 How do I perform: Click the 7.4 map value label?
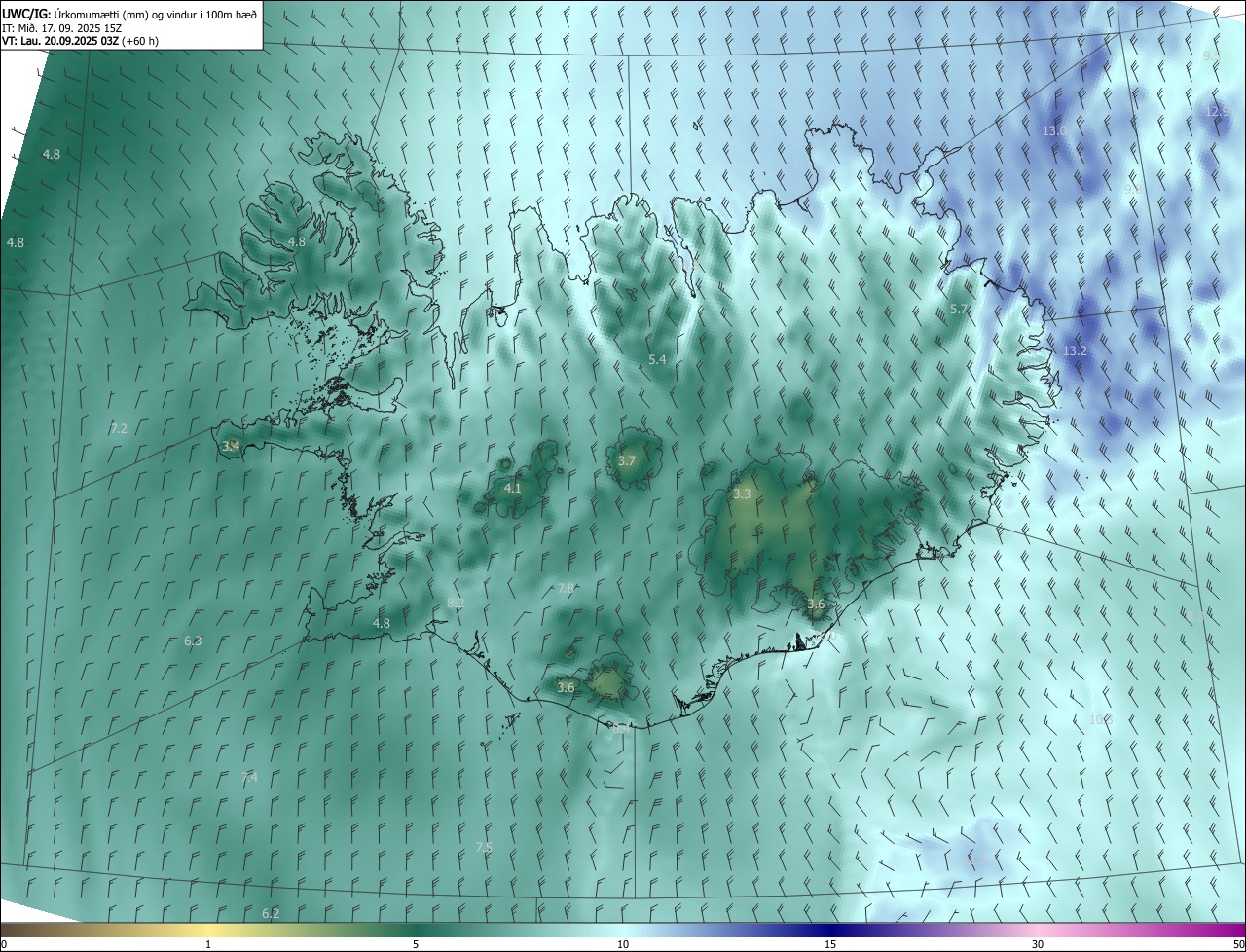(x=249, y=777)
